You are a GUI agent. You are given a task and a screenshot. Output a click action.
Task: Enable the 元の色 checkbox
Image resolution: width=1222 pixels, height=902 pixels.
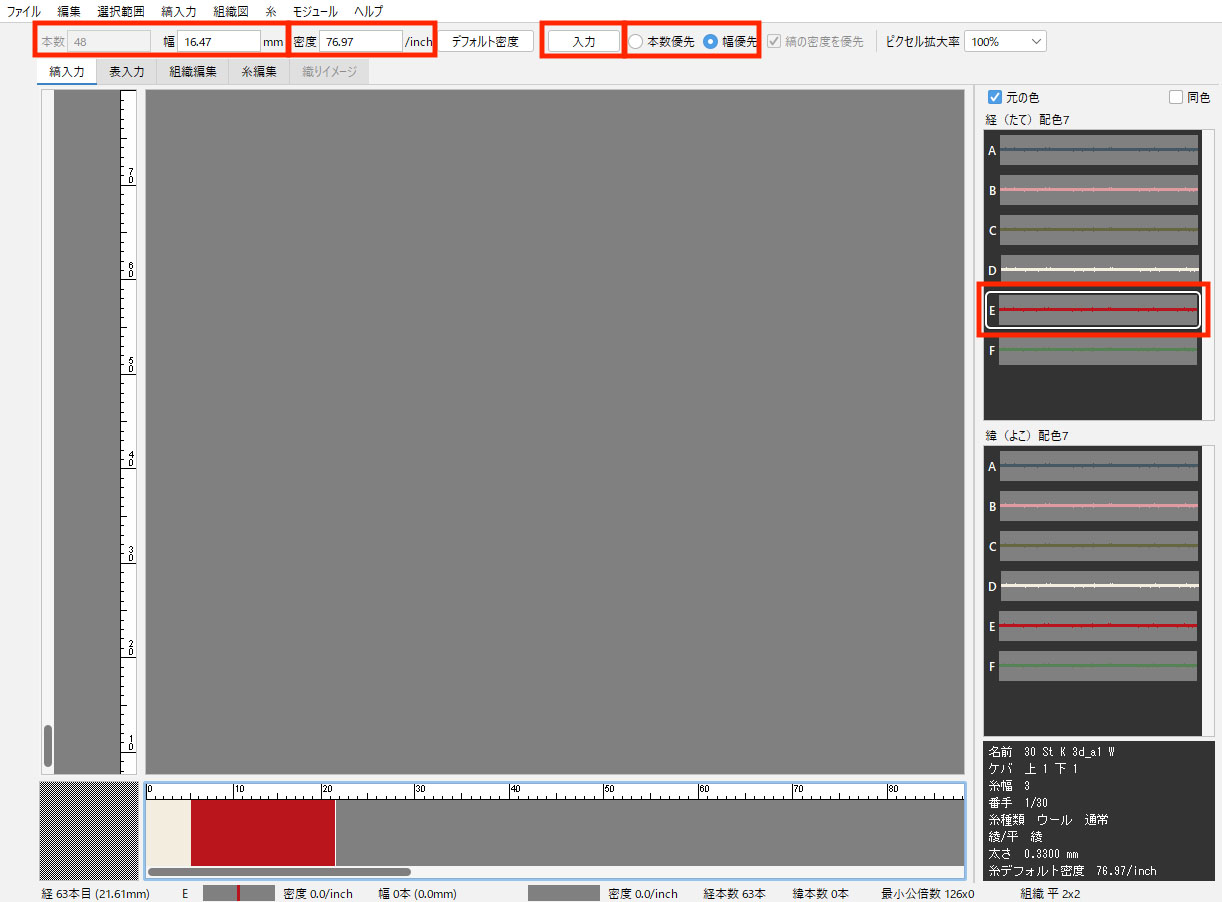tap(995, 97)
